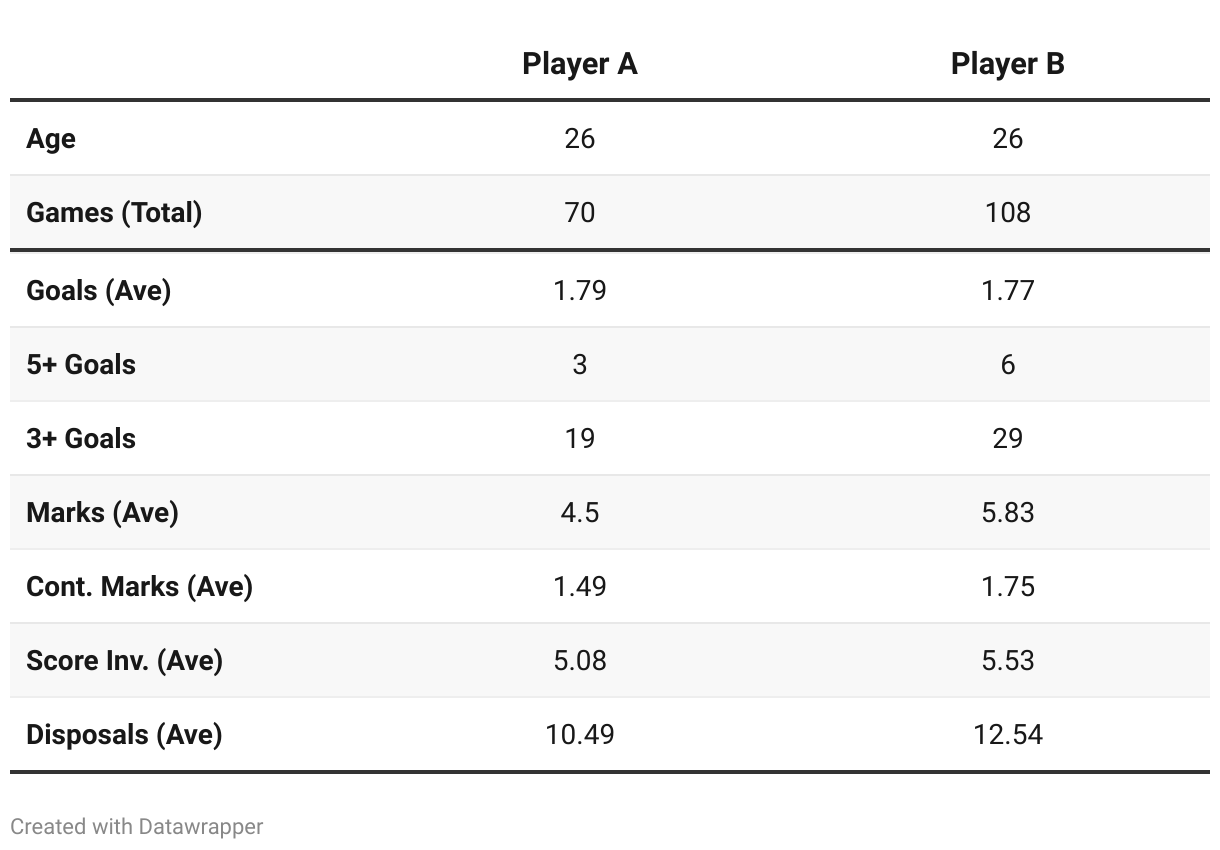Select Player B's goals average 1.77

tap(1007, 290)
